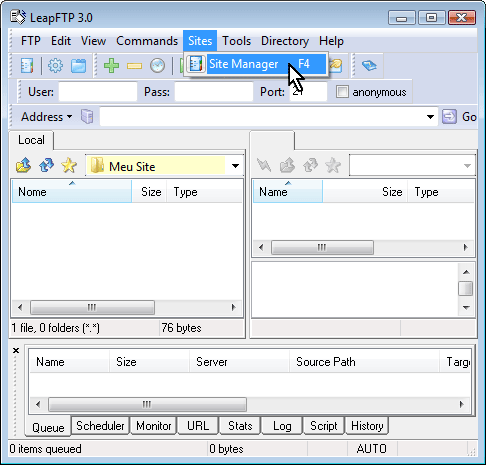Switch to the Scheduler tab
Image resolution: width=486 pixels, height=465 pixels.
point(100,426)
